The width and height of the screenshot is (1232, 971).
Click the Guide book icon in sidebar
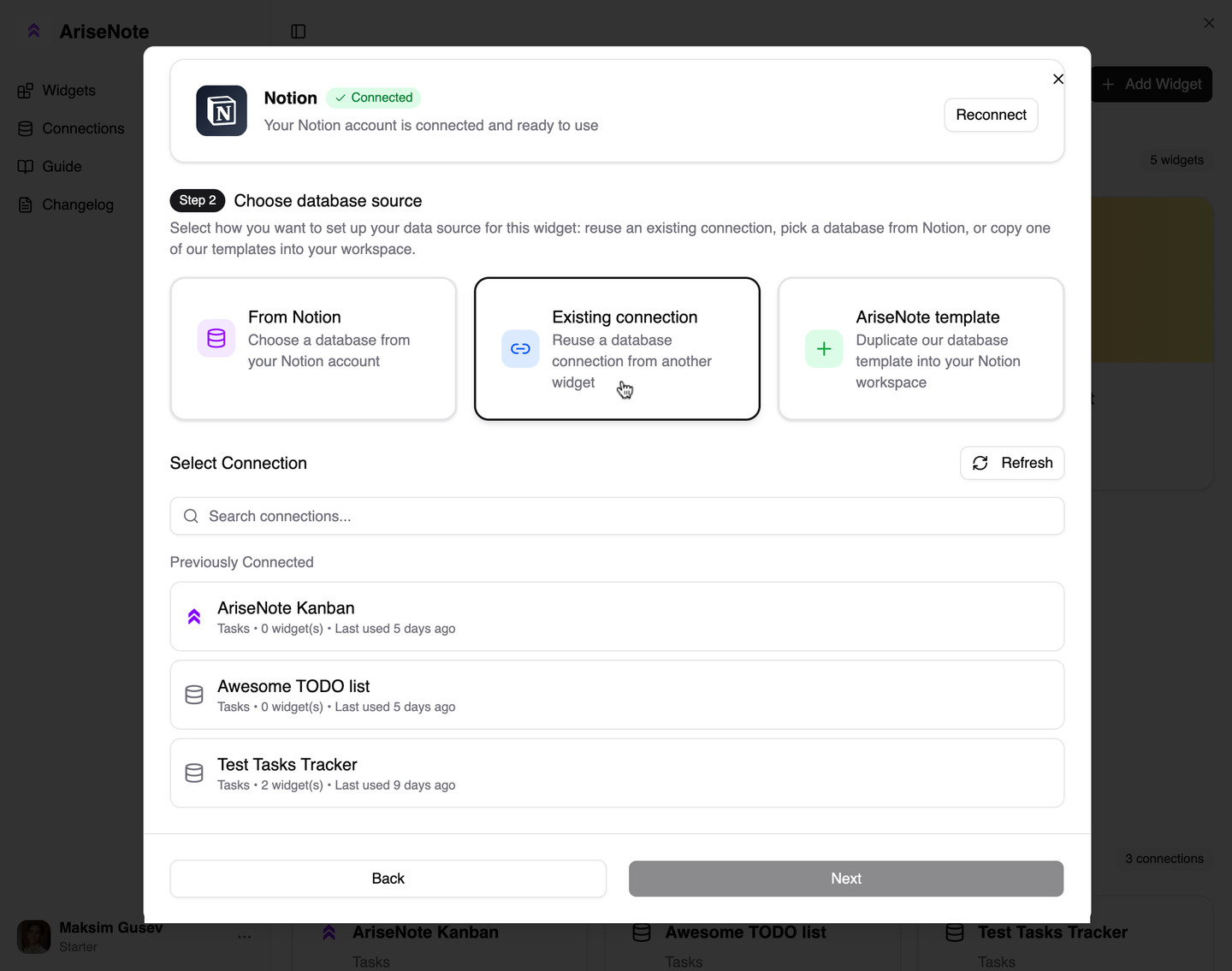pos(26,167)
